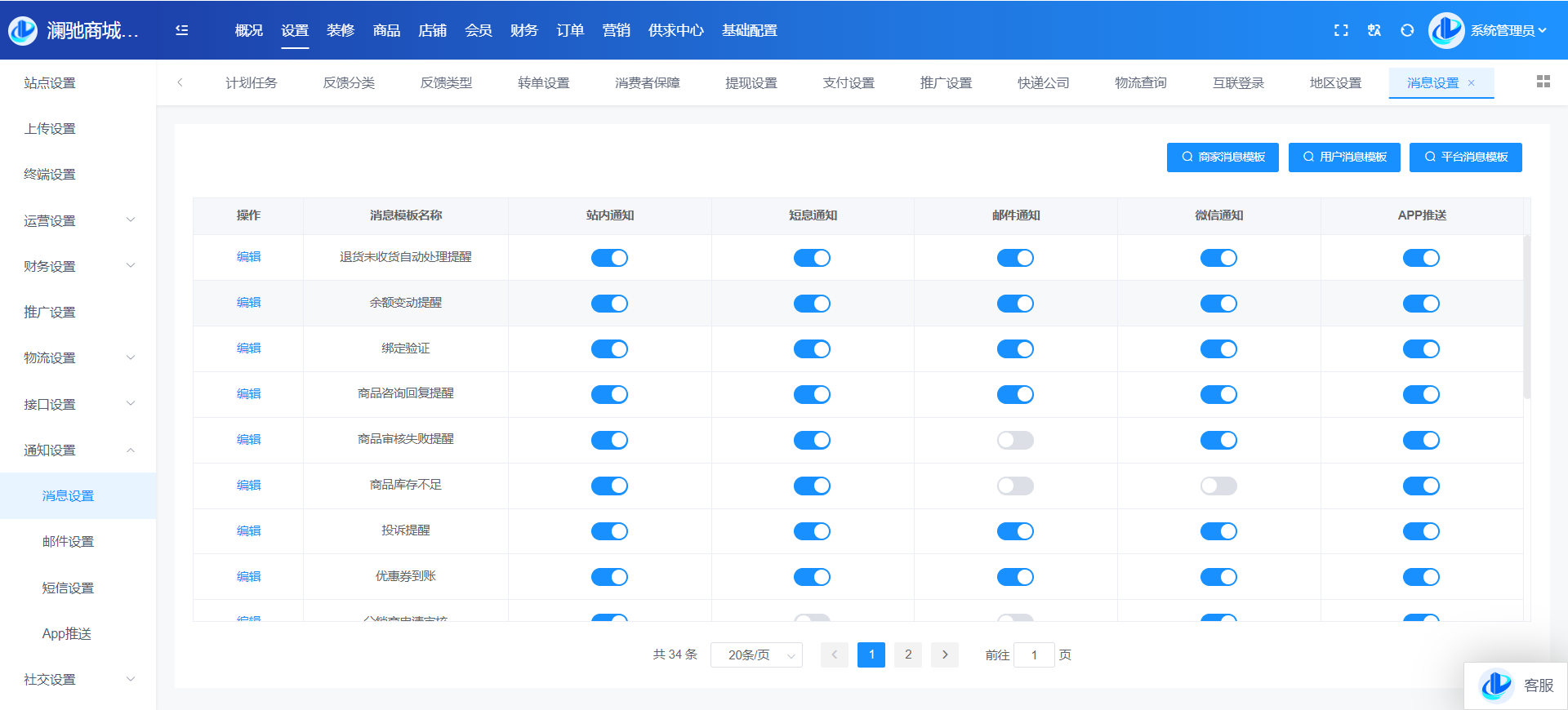Click 商家消息模板 button
1568x710 pixels.
pyautogui.click(x=1223, y=157)
